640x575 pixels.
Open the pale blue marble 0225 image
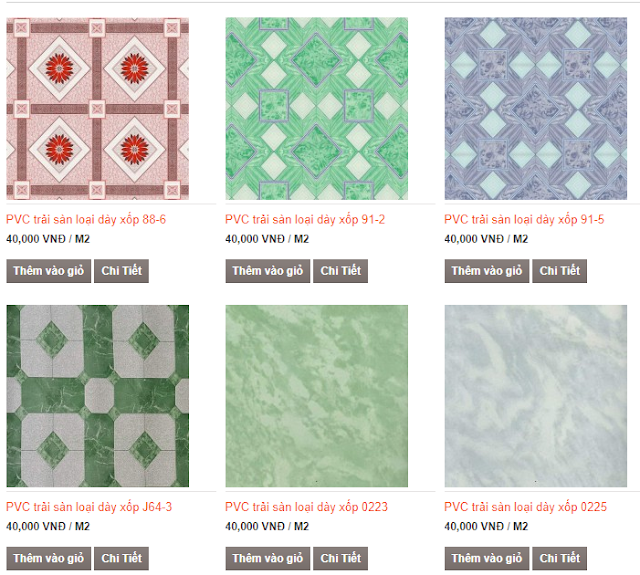tap(536, 396)
